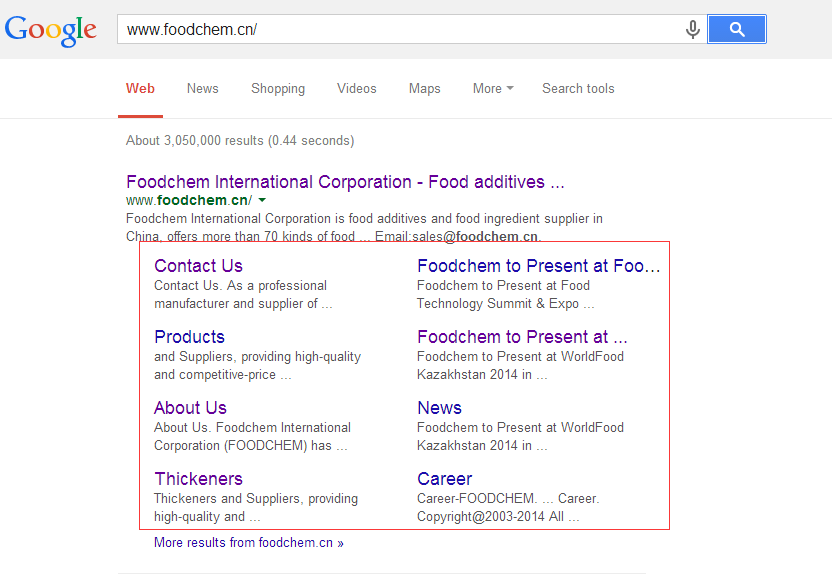
Task: Open Search tools options
Action: tap(578, 89)
